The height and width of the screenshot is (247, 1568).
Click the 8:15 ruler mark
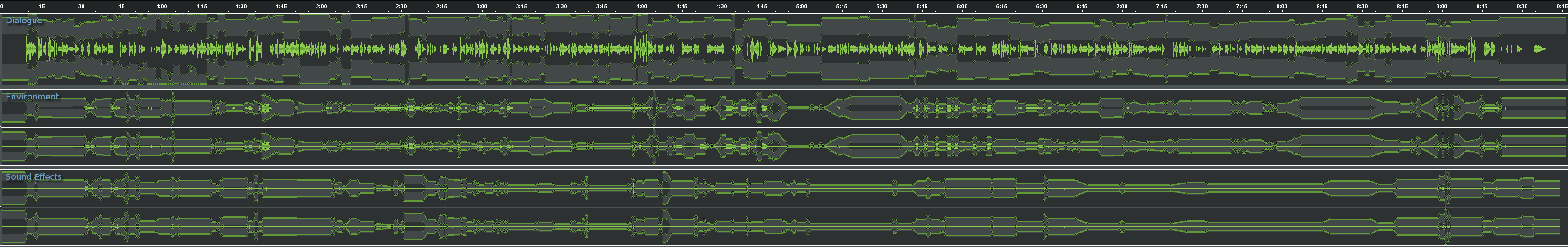[1321, 7]
